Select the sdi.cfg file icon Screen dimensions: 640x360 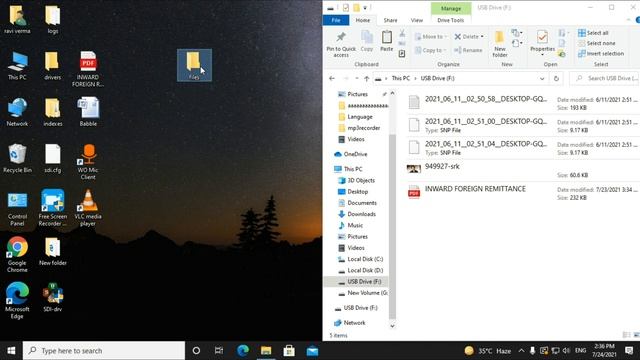(53, 159)
